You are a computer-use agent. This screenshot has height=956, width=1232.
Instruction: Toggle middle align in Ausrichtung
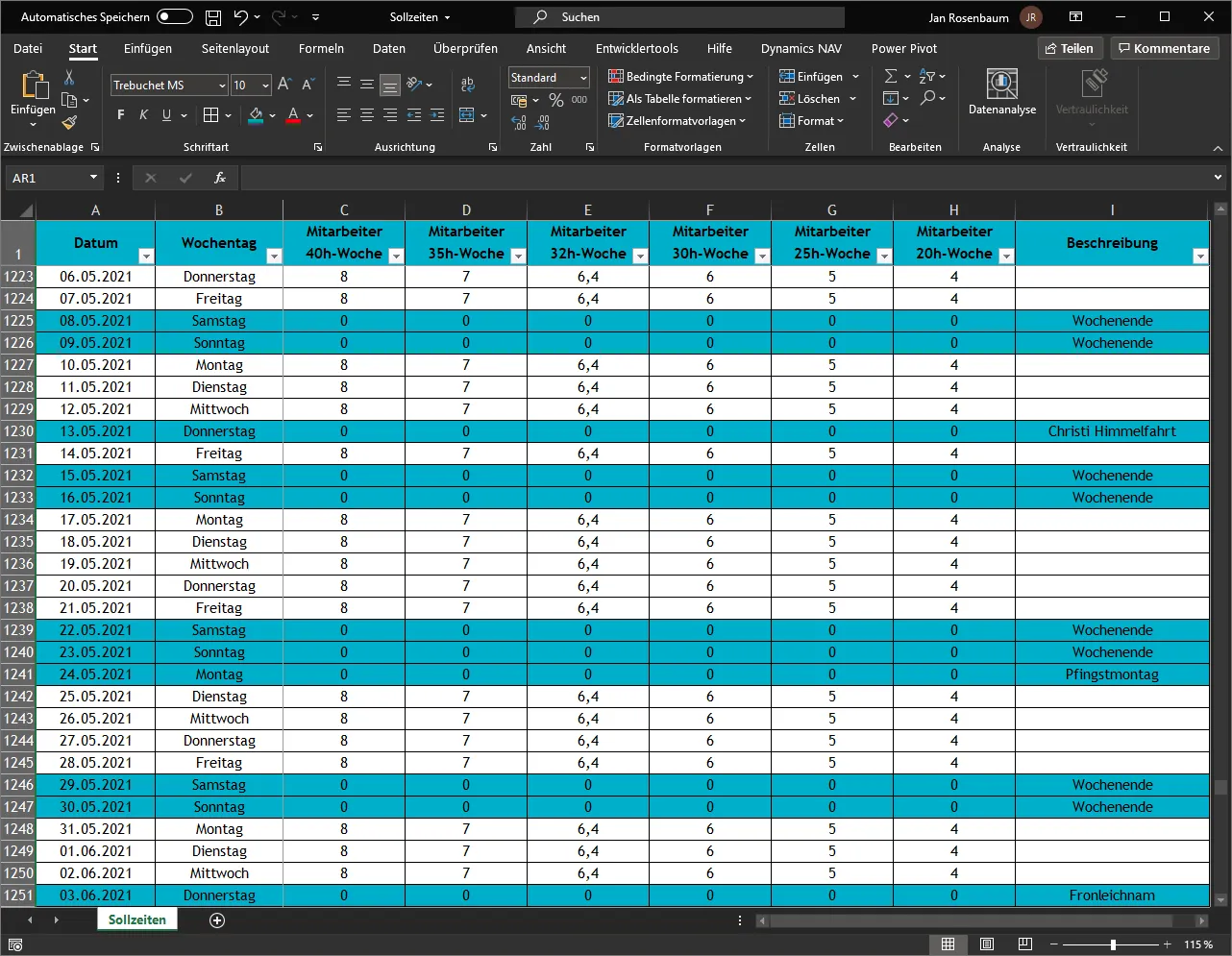367,85
